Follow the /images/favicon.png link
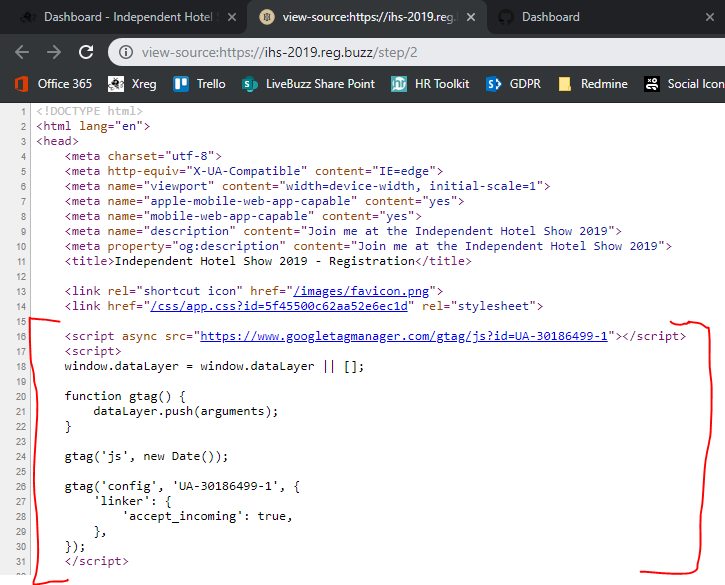 pyautogui.click(x=361, y=291)
